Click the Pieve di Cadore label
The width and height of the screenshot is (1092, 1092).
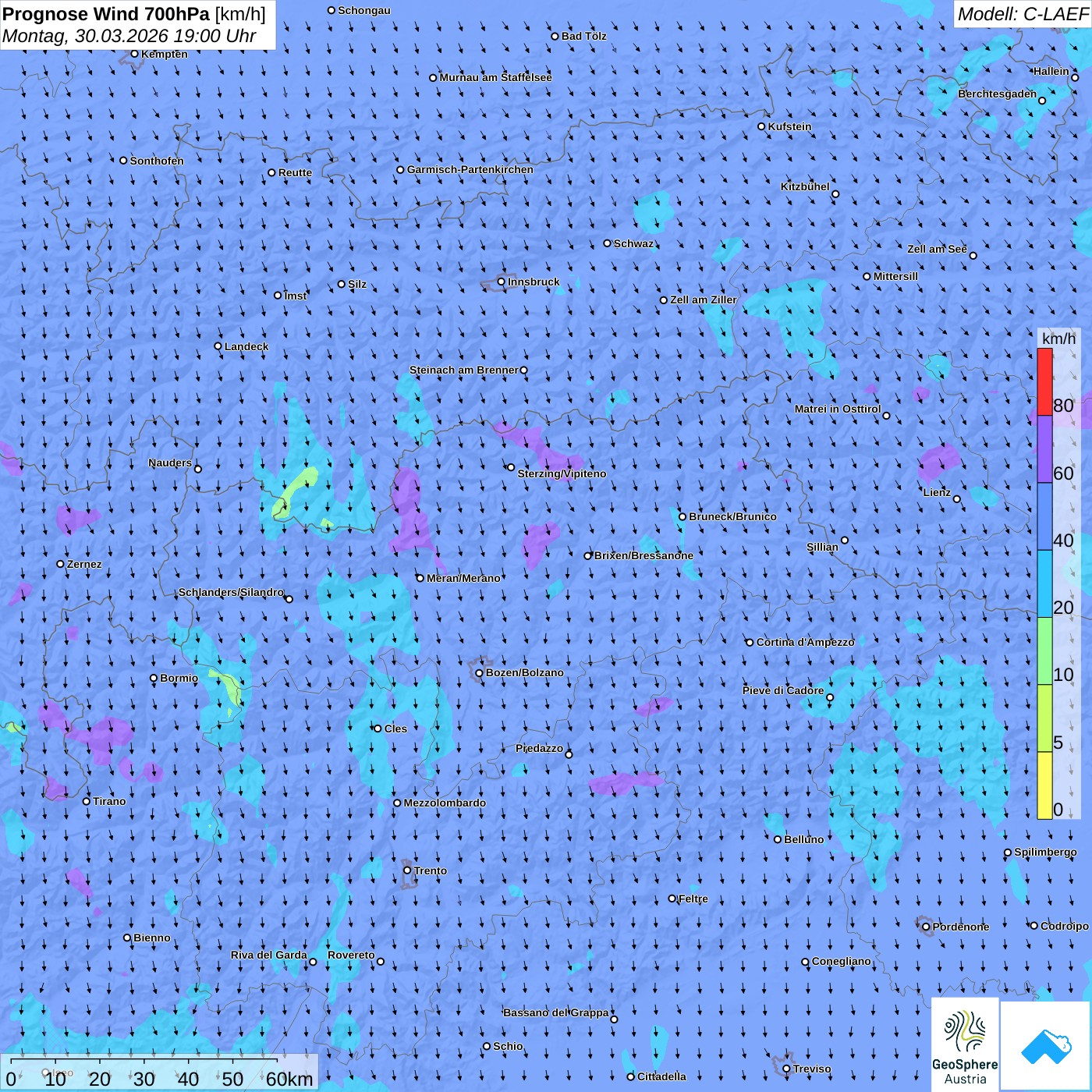point(783,690)
